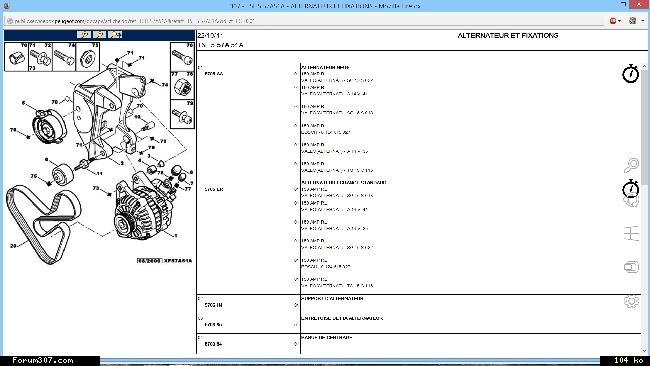
Task: Click the first magnifier zoom button in blue bar
Action: coord(84,35)
